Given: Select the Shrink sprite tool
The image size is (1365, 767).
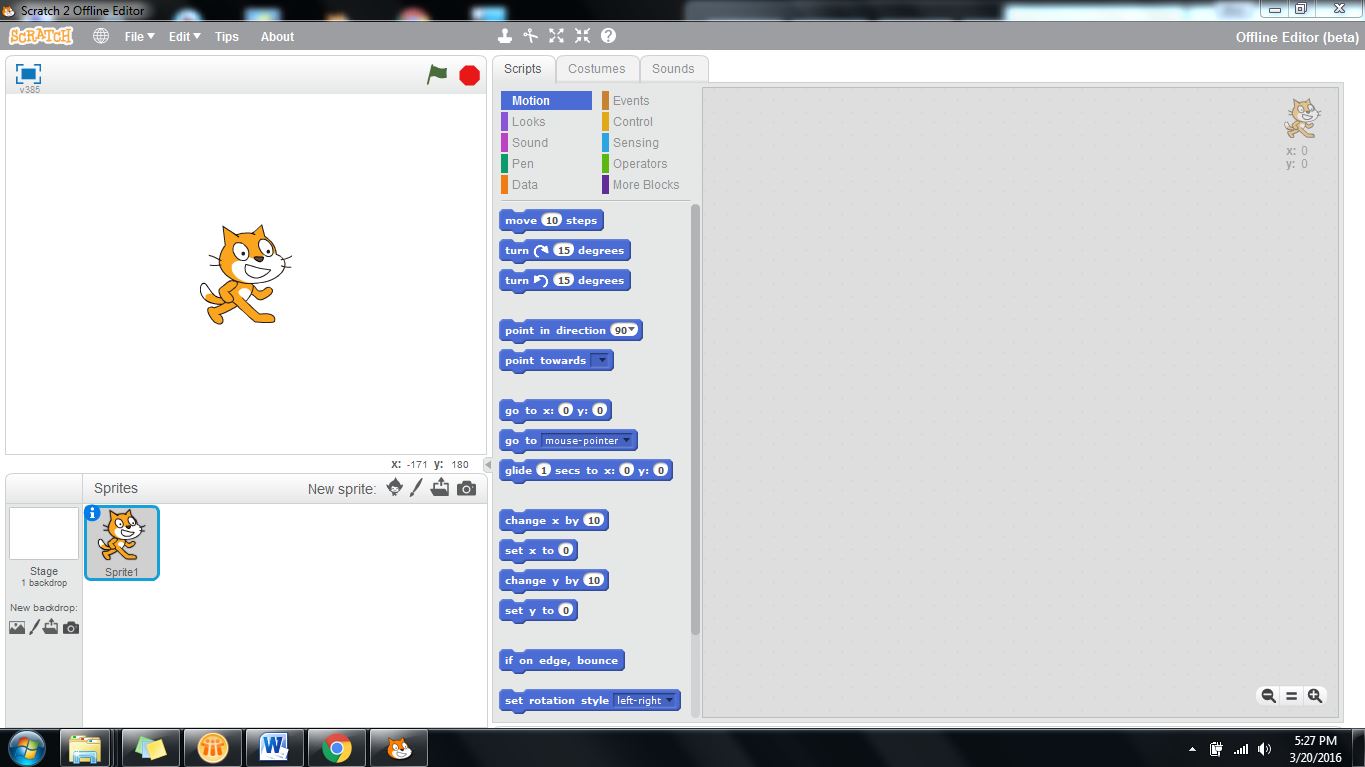Looking at the screenshot, I should point(582,36).
